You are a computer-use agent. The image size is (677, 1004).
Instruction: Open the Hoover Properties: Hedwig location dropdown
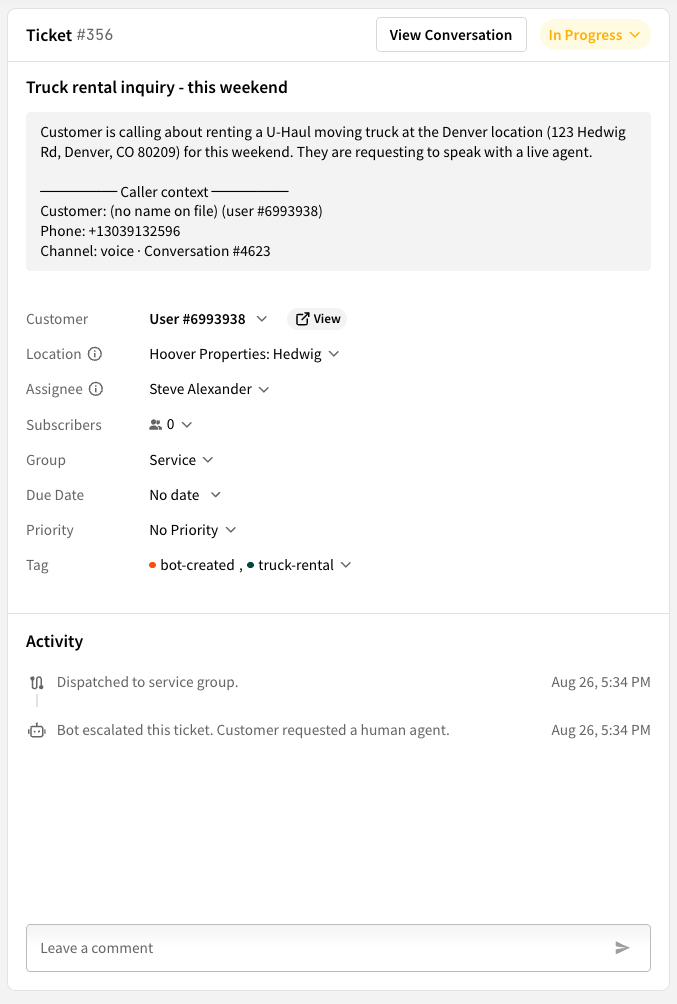click(244, 354)
